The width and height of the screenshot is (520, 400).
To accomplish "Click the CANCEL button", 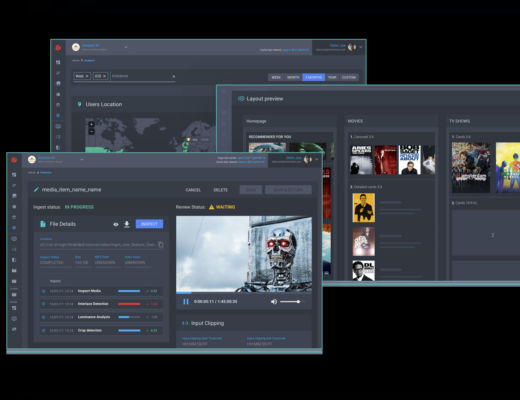I will tap(193, 190).
